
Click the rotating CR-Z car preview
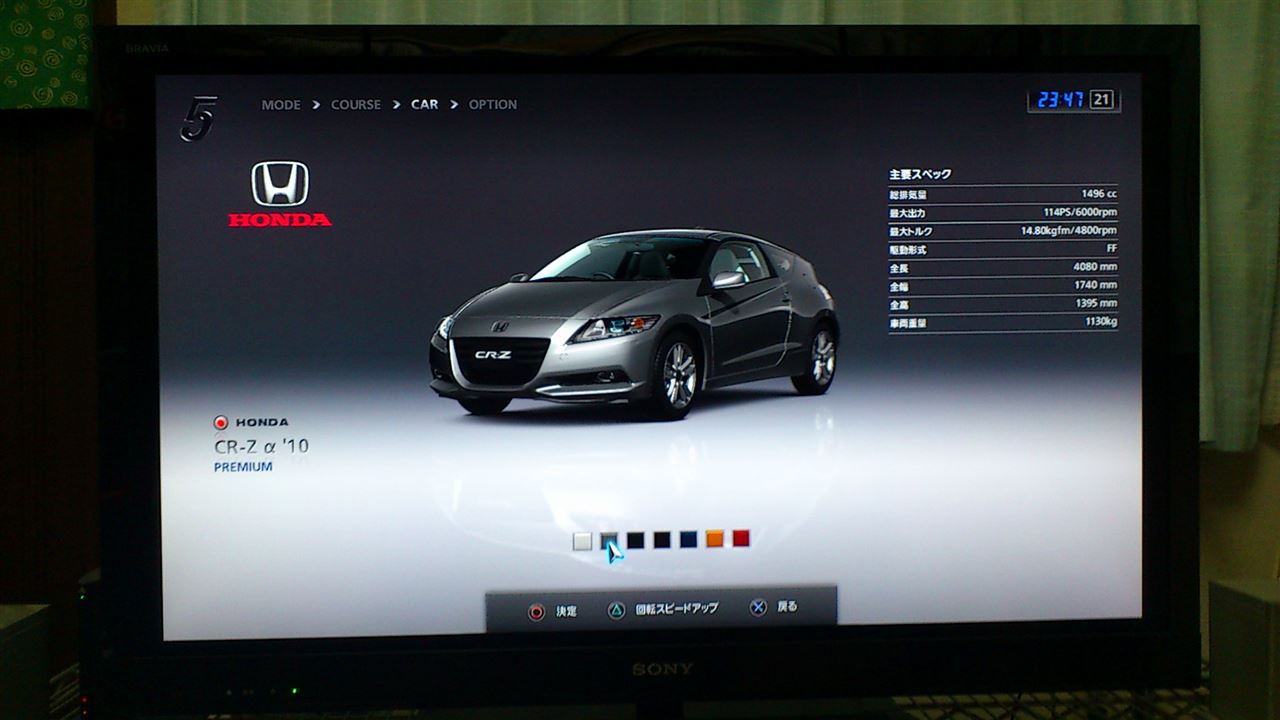coord(634,323)
